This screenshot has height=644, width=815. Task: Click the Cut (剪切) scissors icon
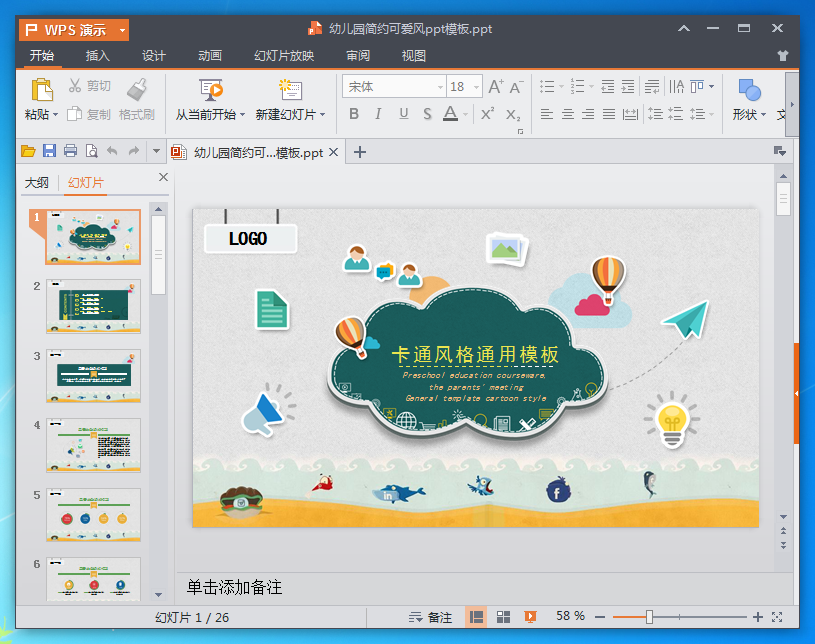(x=75, y=86)
